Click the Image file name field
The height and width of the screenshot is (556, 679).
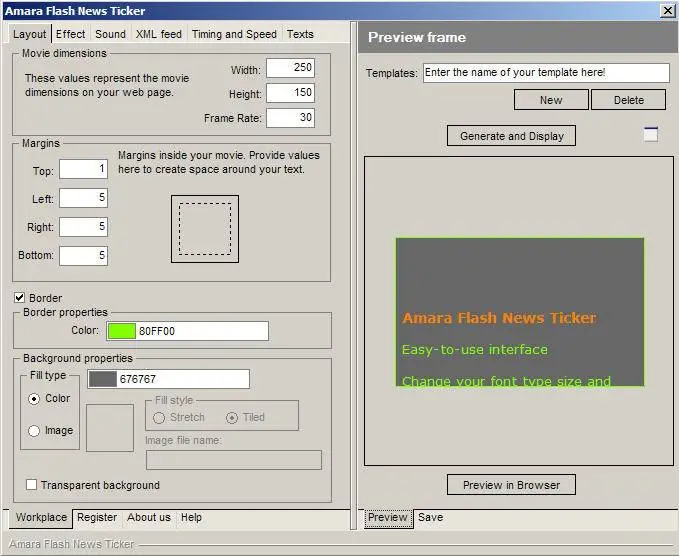pos(234,460)
